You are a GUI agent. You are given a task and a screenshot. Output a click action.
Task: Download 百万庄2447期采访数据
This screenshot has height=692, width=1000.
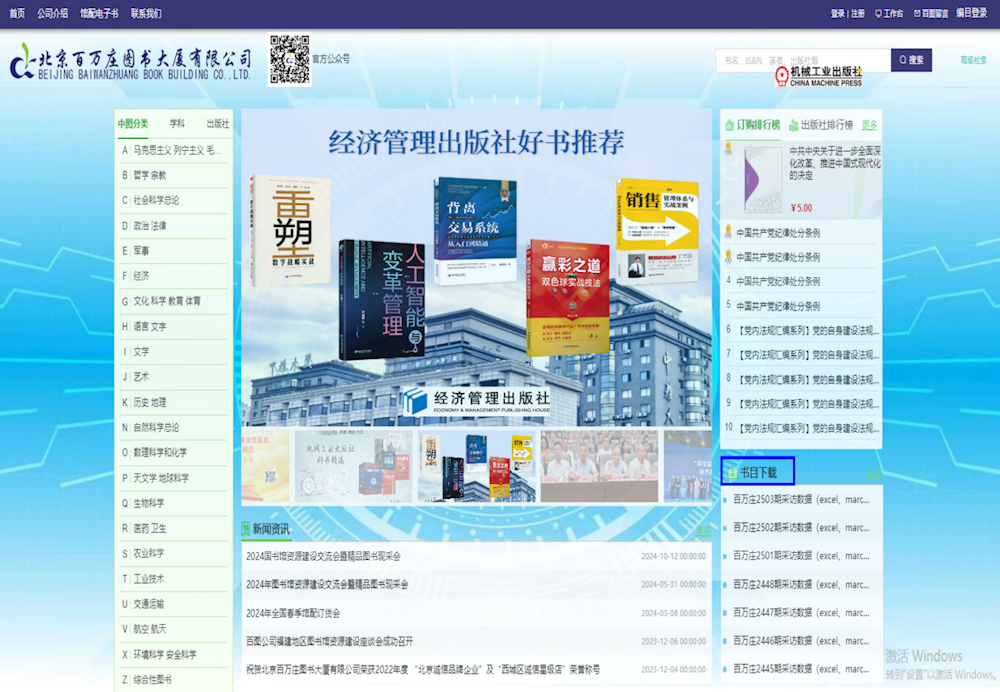point(801,613)
